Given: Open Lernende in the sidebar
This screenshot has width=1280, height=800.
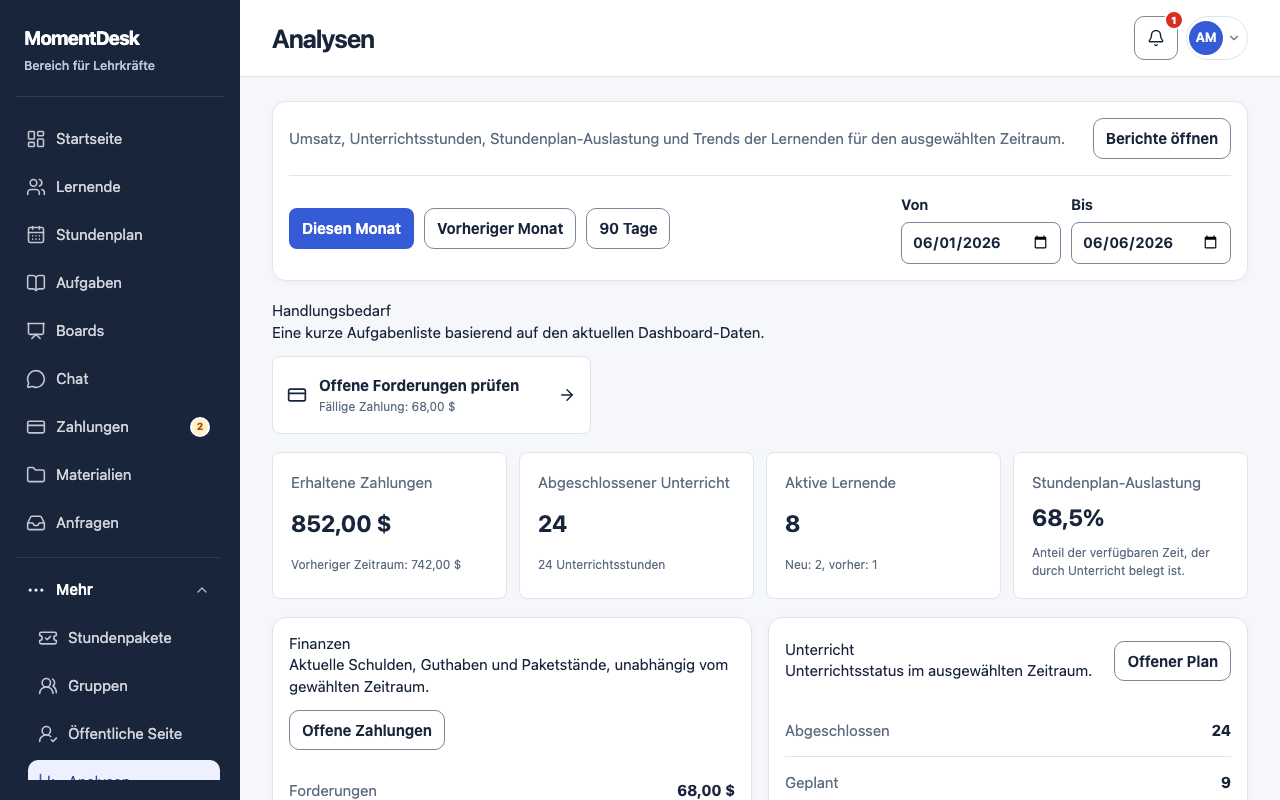Looking at the screenshot, I should (120, 187).
